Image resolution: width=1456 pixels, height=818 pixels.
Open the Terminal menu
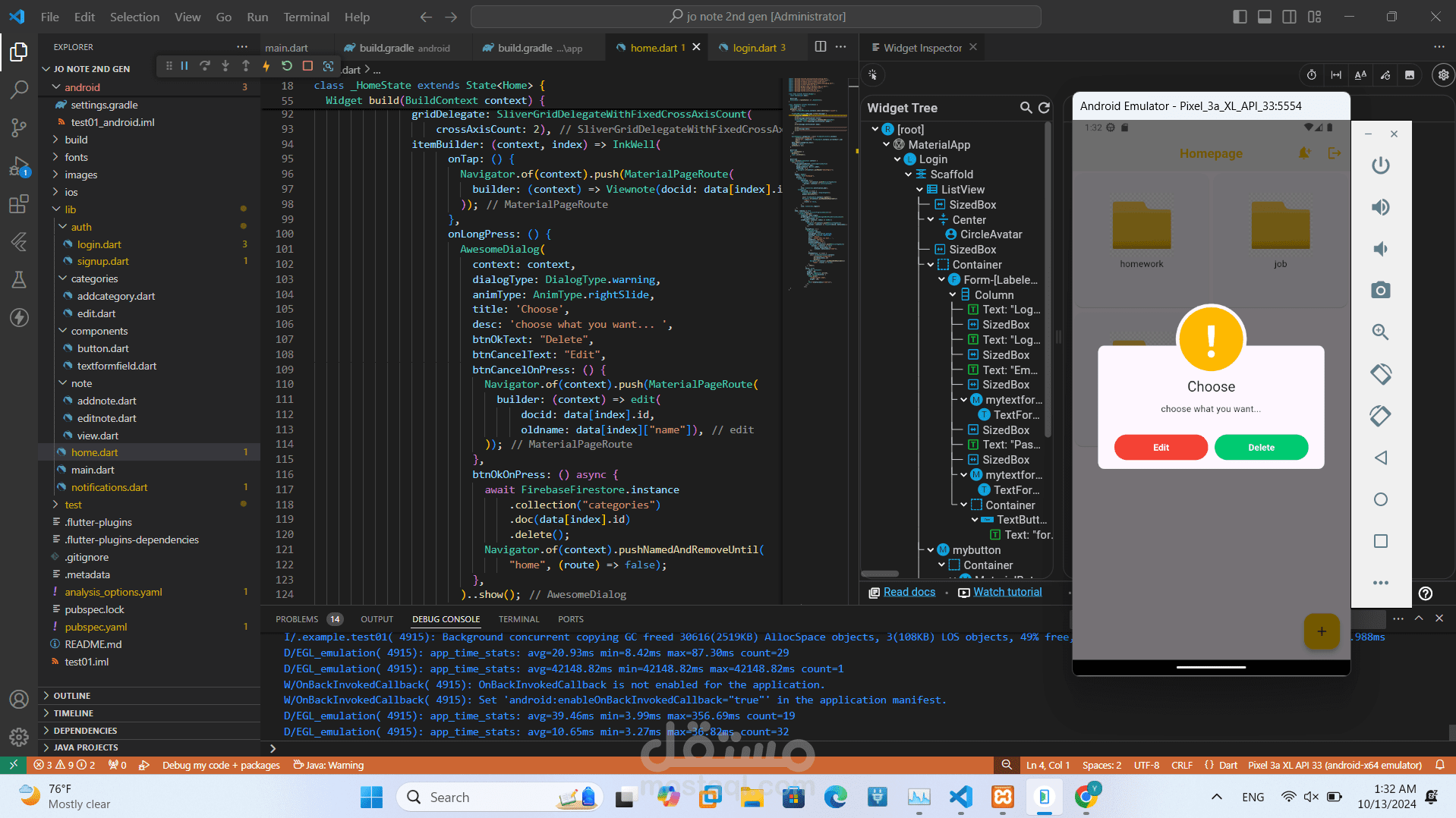point(306,17)
